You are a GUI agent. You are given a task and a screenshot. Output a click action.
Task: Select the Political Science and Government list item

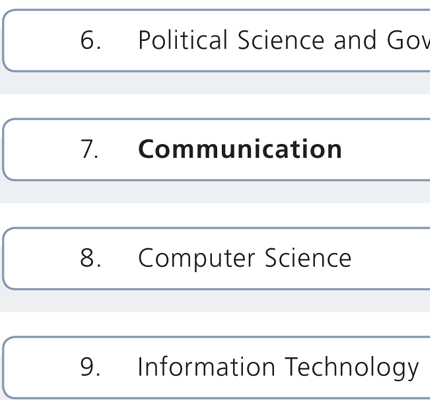click(216, 40)
